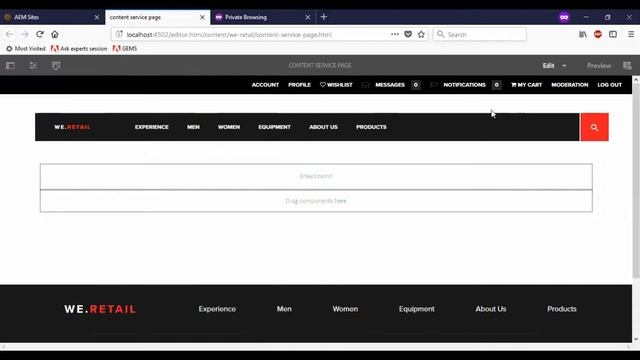This screenshot has height=360, width=640.
Task: Open PROFILE link in top bar
Action: (x=299, y=85)
